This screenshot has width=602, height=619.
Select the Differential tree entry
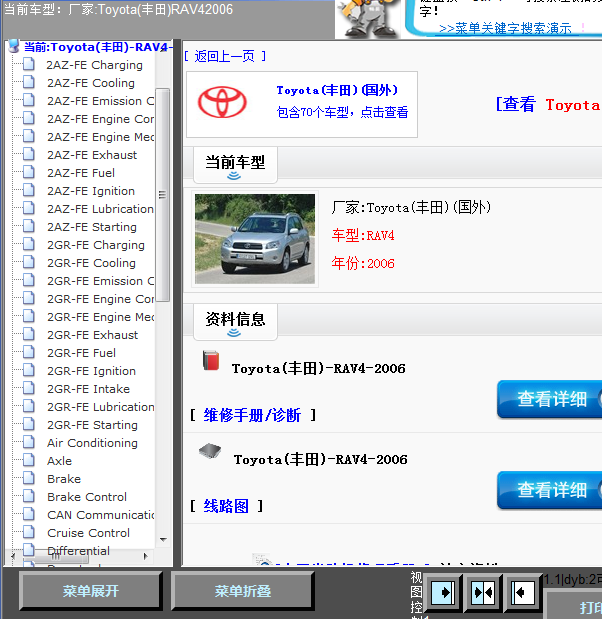(x=78, y=551)
